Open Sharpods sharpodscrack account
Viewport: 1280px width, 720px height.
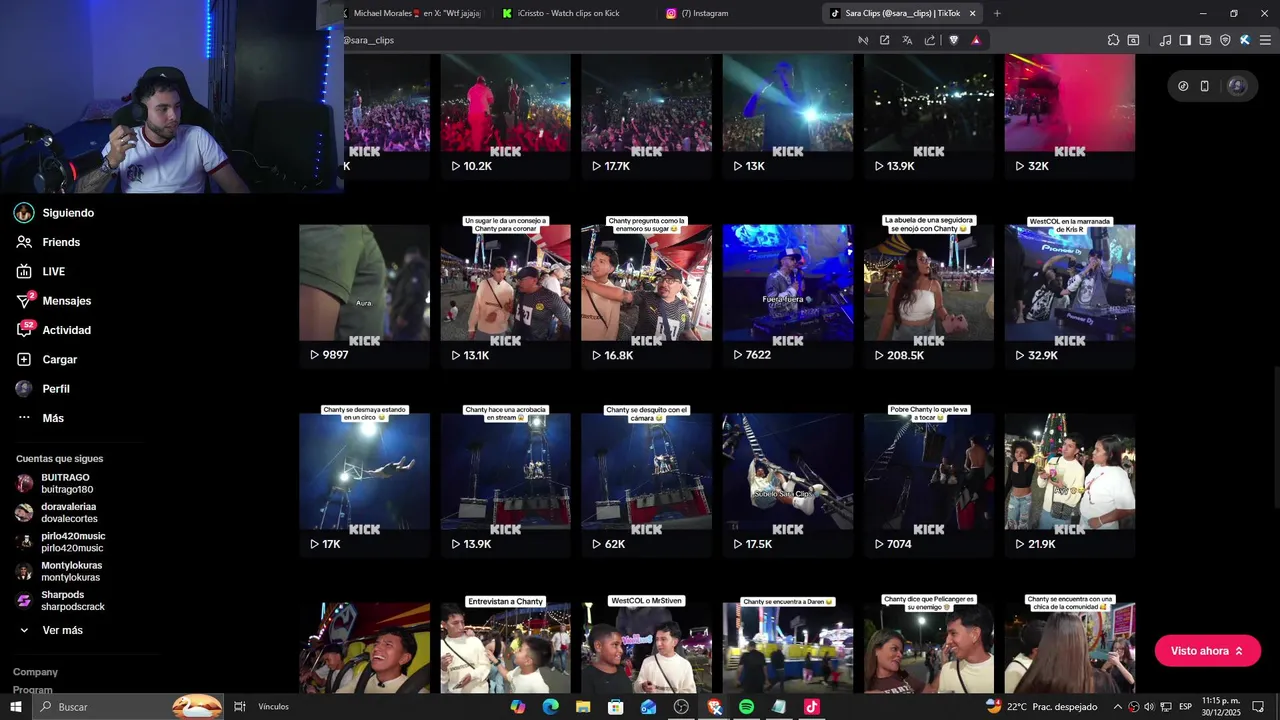click(x=61, y=600)
